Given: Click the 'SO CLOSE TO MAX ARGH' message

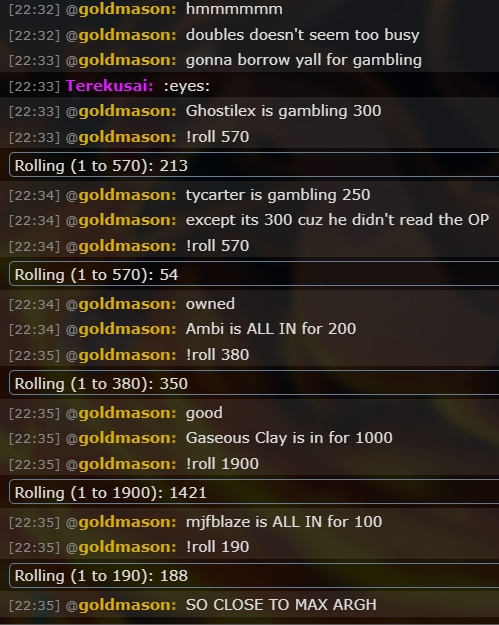Looking at the screenshot, I should [281, 605].
